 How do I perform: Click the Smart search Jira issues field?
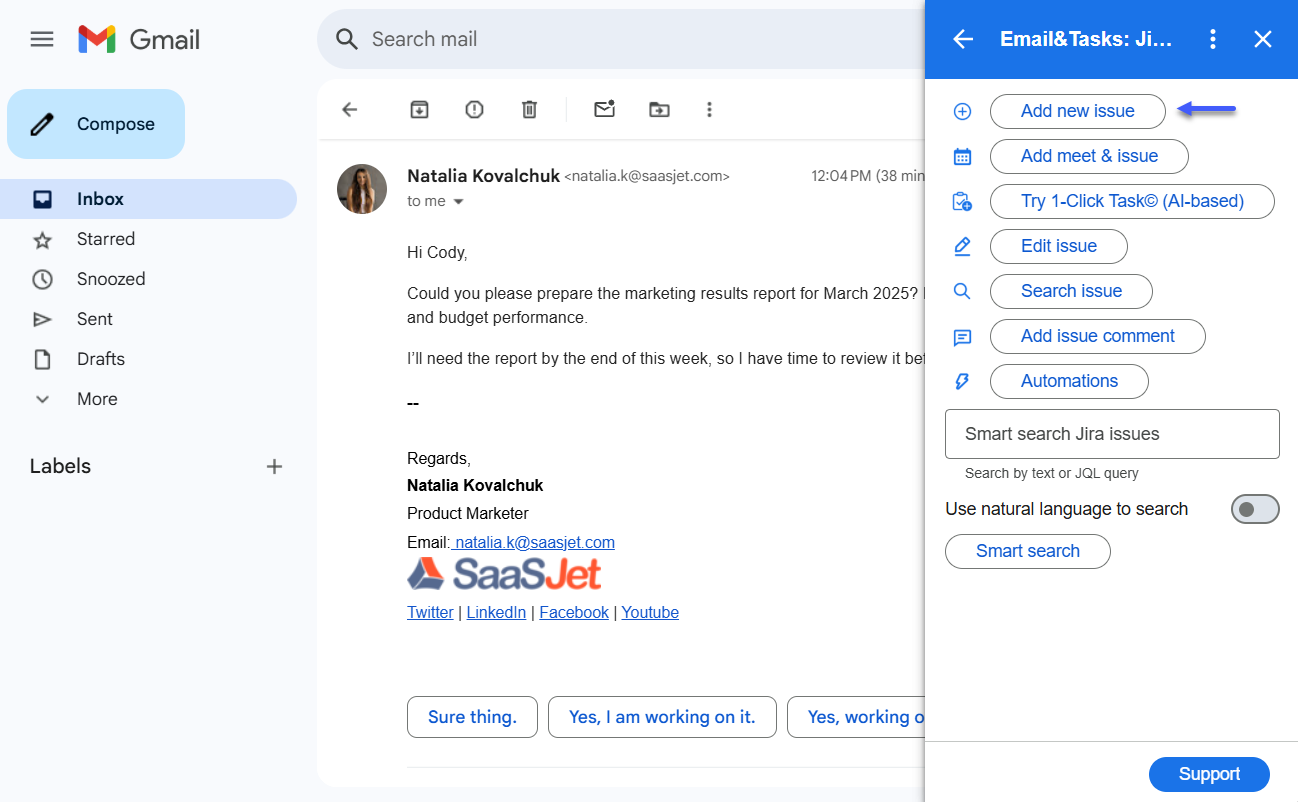coord(1112,434)
